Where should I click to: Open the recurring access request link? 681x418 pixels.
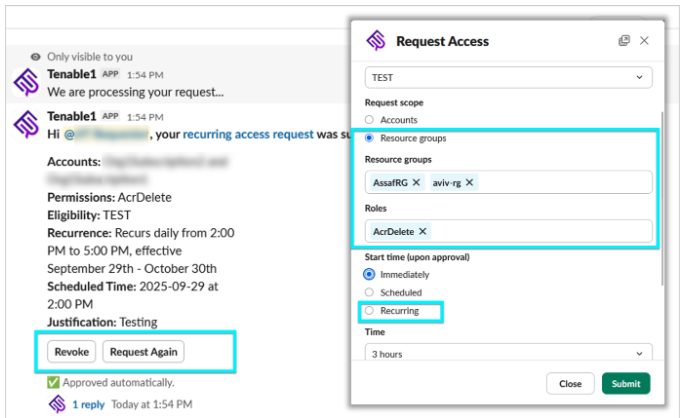pos(248,134)
